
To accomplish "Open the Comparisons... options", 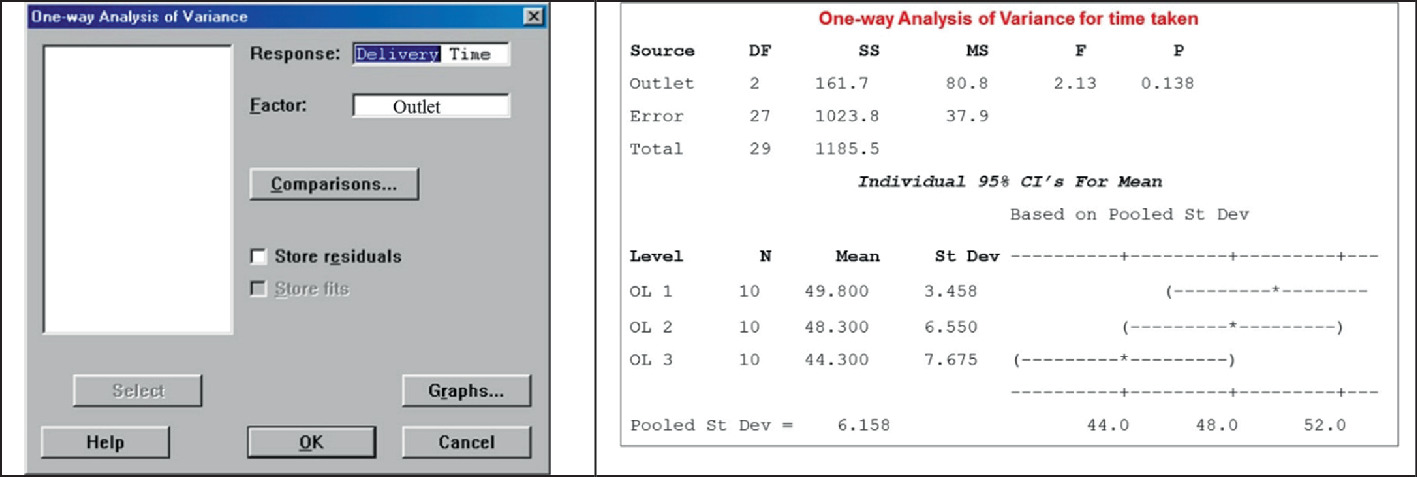I will (x=333, y=185).
